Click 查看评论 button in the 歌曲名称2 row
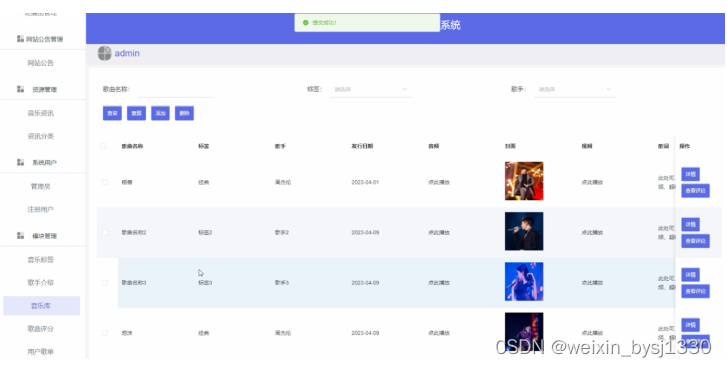 tap(695, 240)
